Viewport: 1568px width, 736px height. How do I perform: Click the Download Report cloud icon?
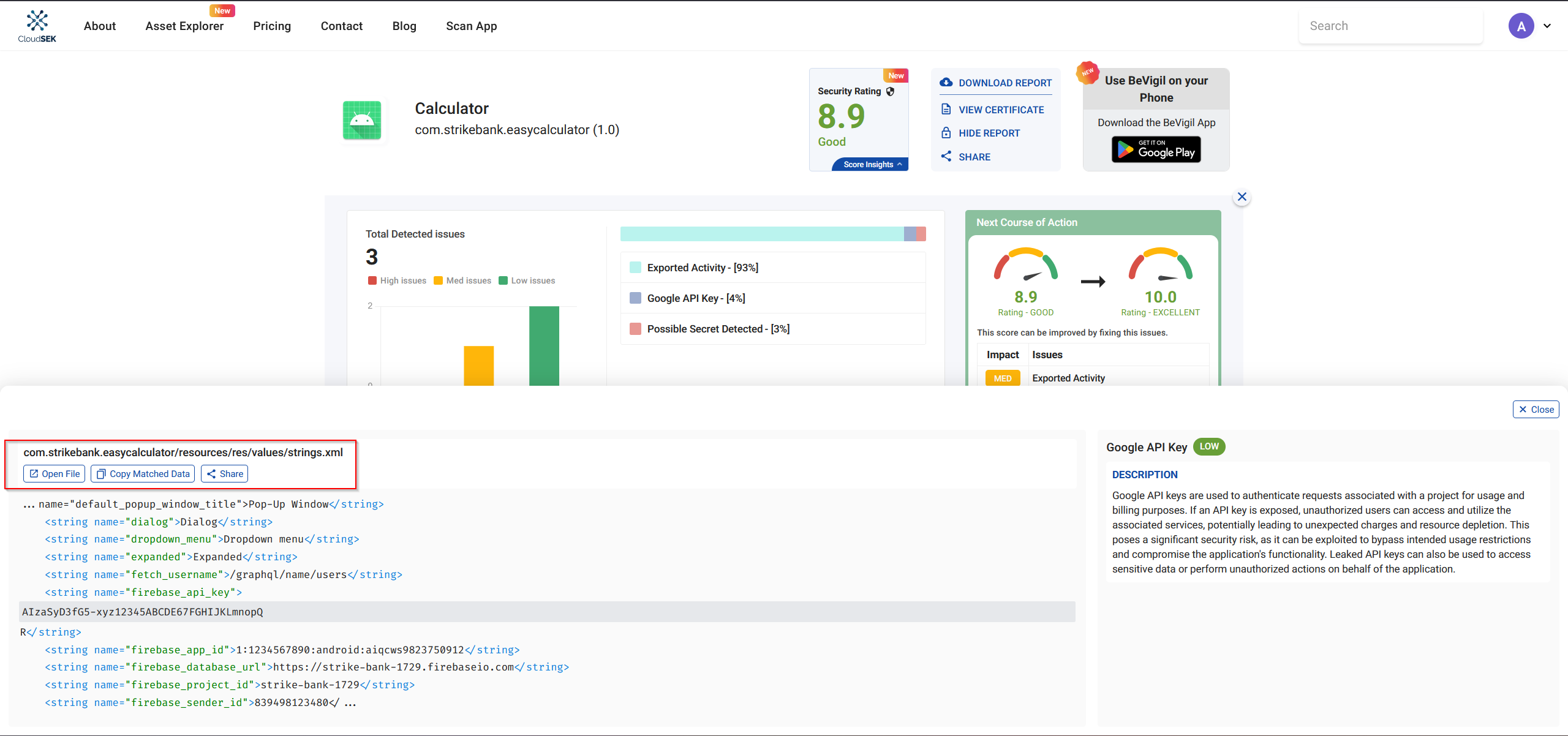click(x=946, y=82)
